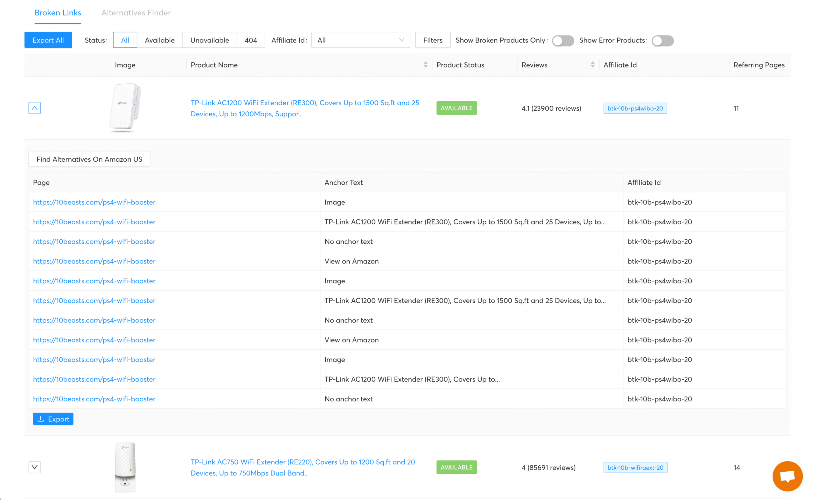
Task: Click AVAILABLE badge of the AC750 product
Action: click(x=456, y=467)
